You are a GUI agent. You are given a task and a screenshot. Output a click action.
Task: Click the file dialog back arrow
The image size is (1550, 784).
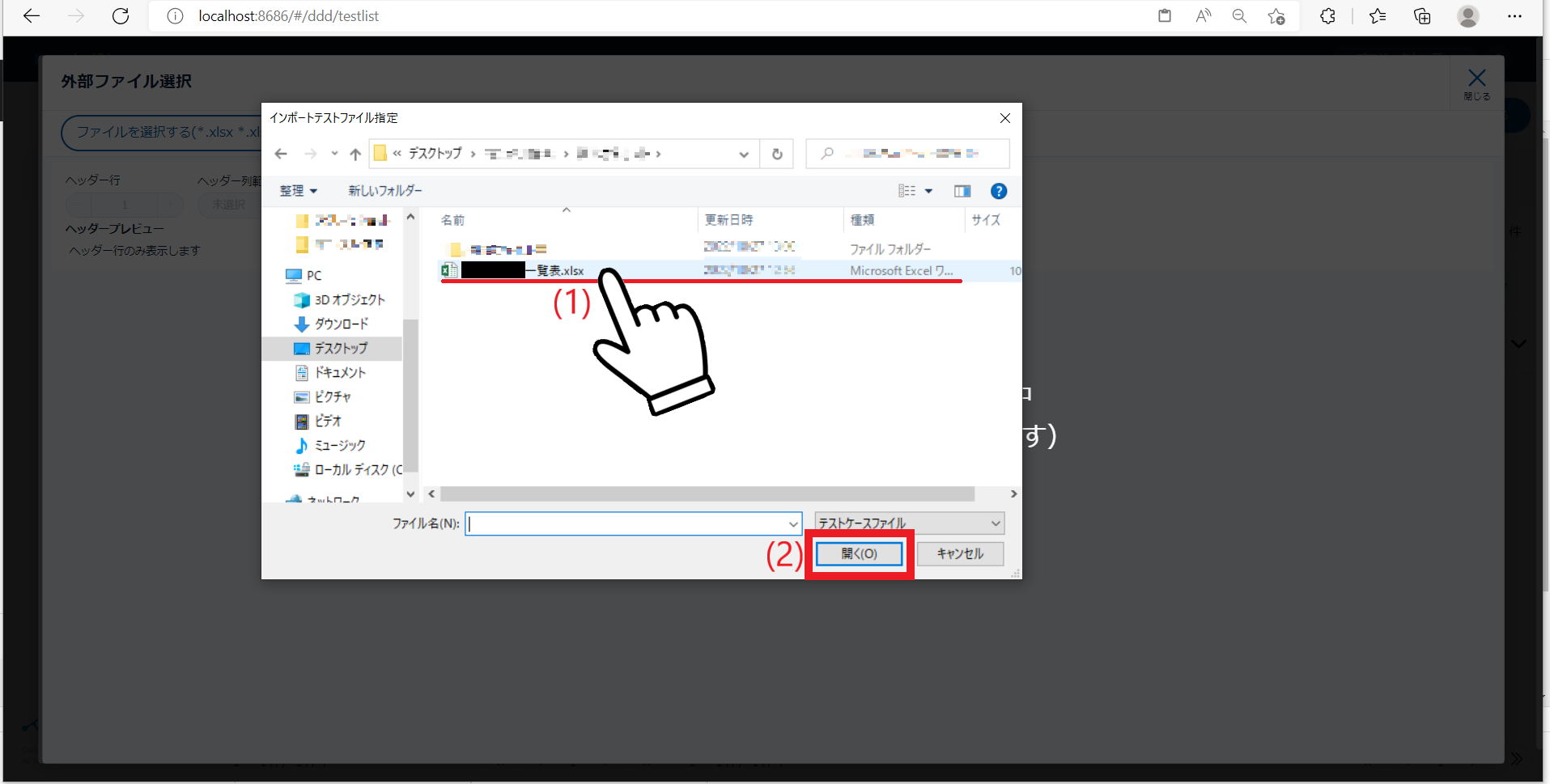(281, 154)
